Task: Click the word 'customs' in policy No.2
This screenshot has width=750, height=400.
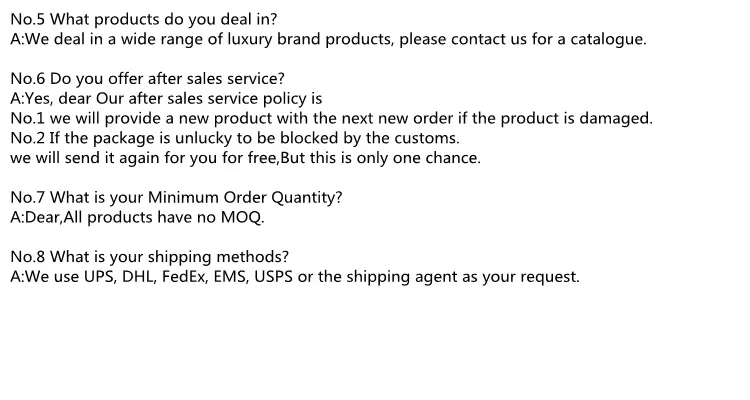Action: [427, 138]
